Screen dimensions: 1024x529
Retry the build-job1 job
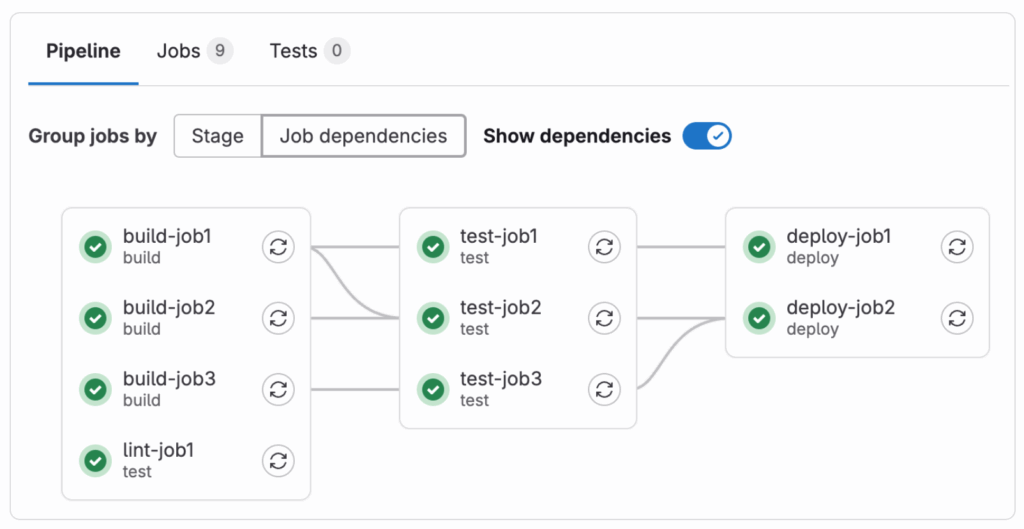pyautogui.click(x=278, y=247)
